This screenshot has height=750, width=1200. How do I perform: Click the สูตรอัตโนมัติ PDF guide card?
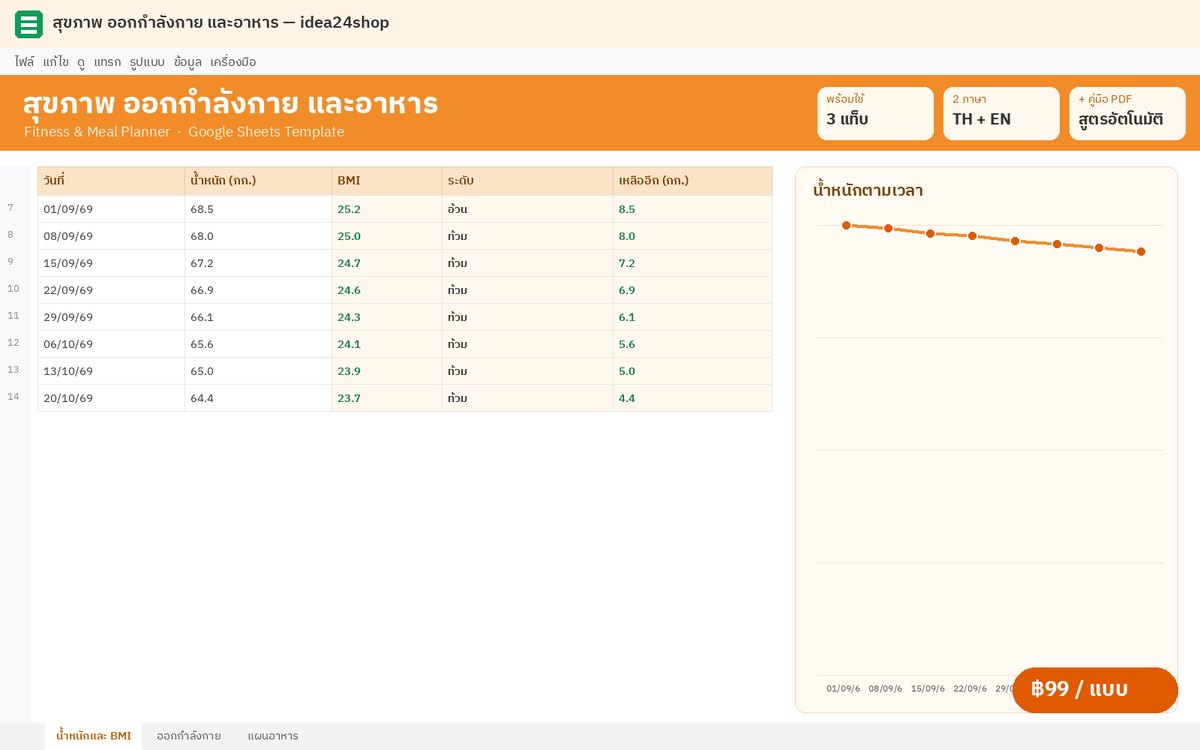coord(1127,113)
